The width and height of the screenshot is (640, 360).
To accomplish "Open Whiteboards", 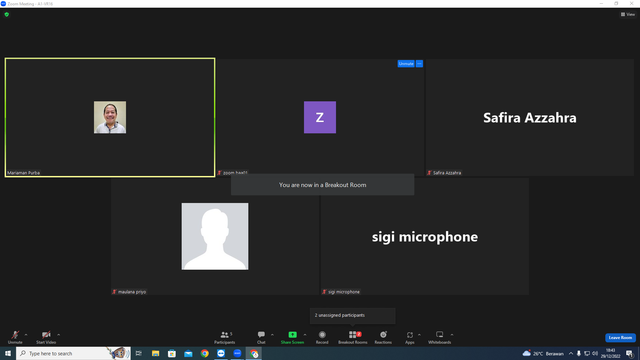I will (x=440, y=337).
